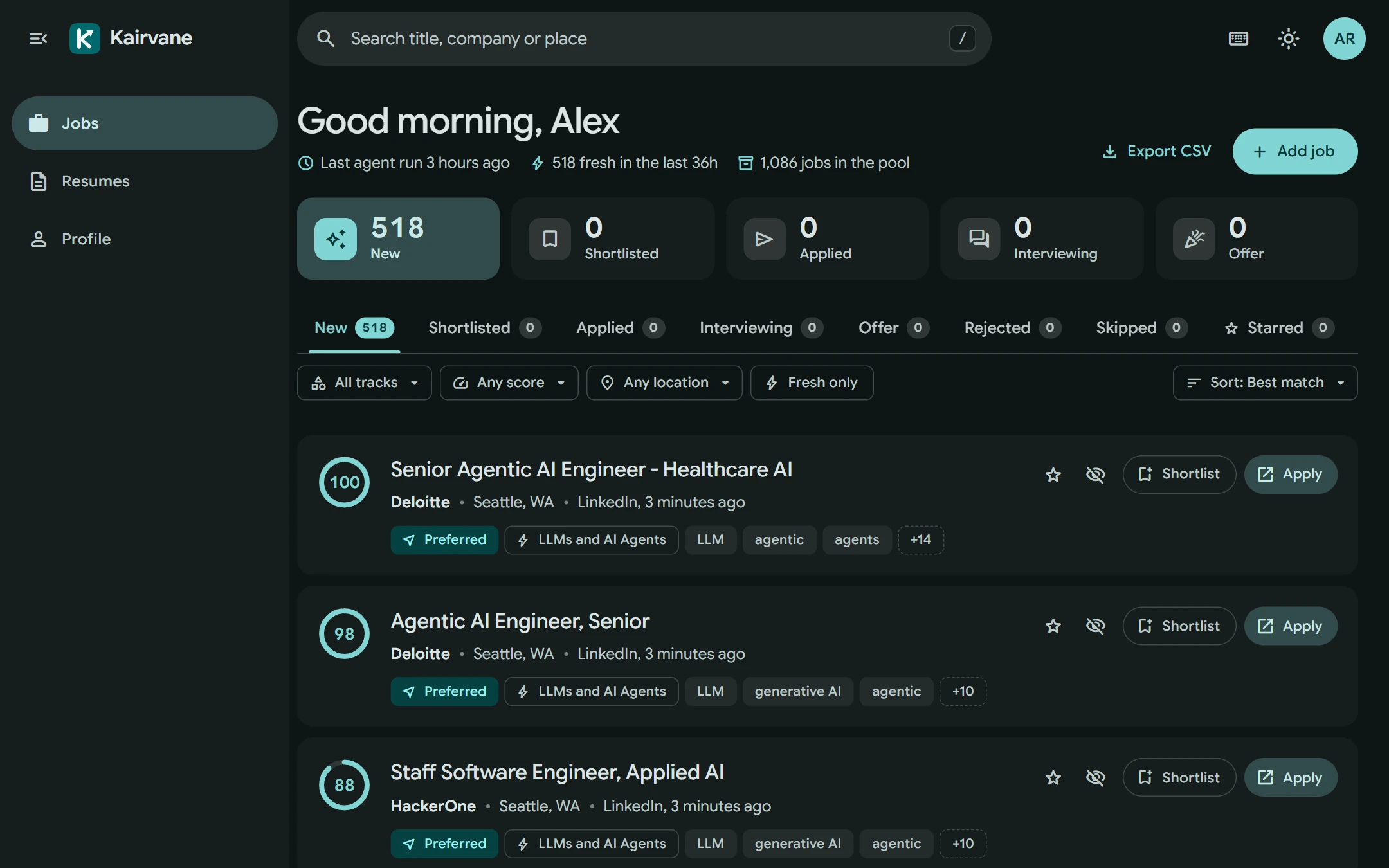This screenshot has width=1389, height=868.
Task: Star the Agentic AI Engineer, Senior job
Action: 1053,626
